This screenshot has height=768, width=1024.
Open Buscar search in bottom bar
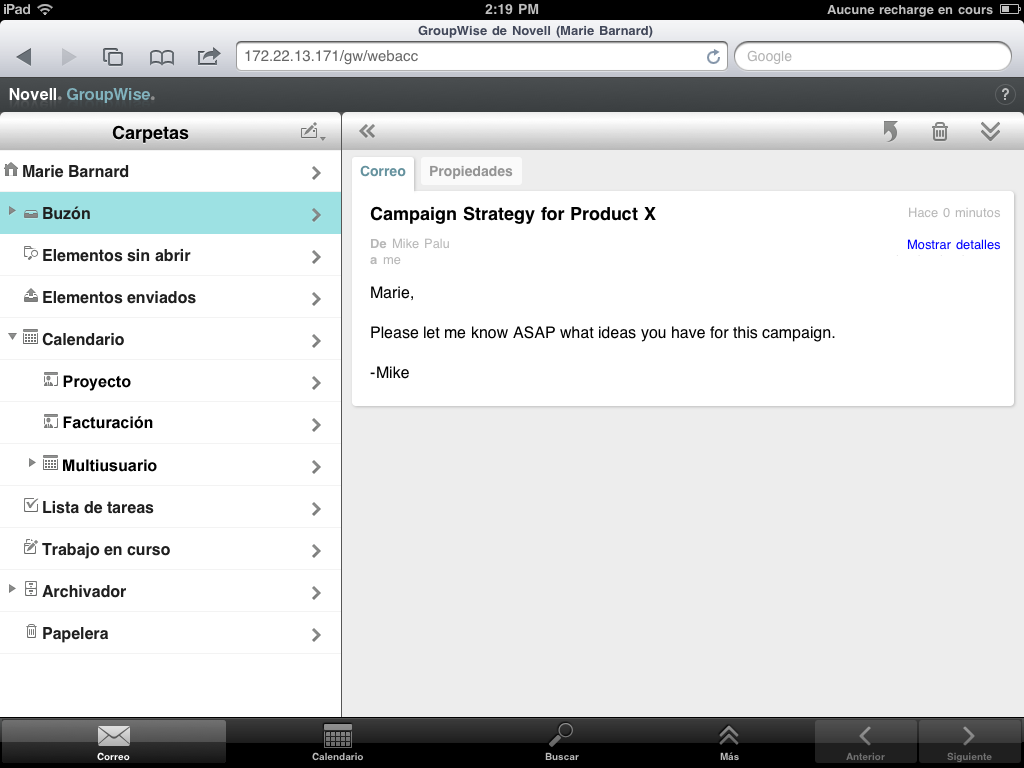(562, 742)
